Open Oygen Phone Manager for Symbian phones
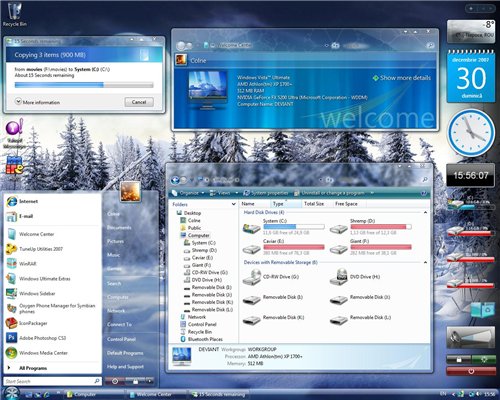500x400 pixels. point(51,308)
